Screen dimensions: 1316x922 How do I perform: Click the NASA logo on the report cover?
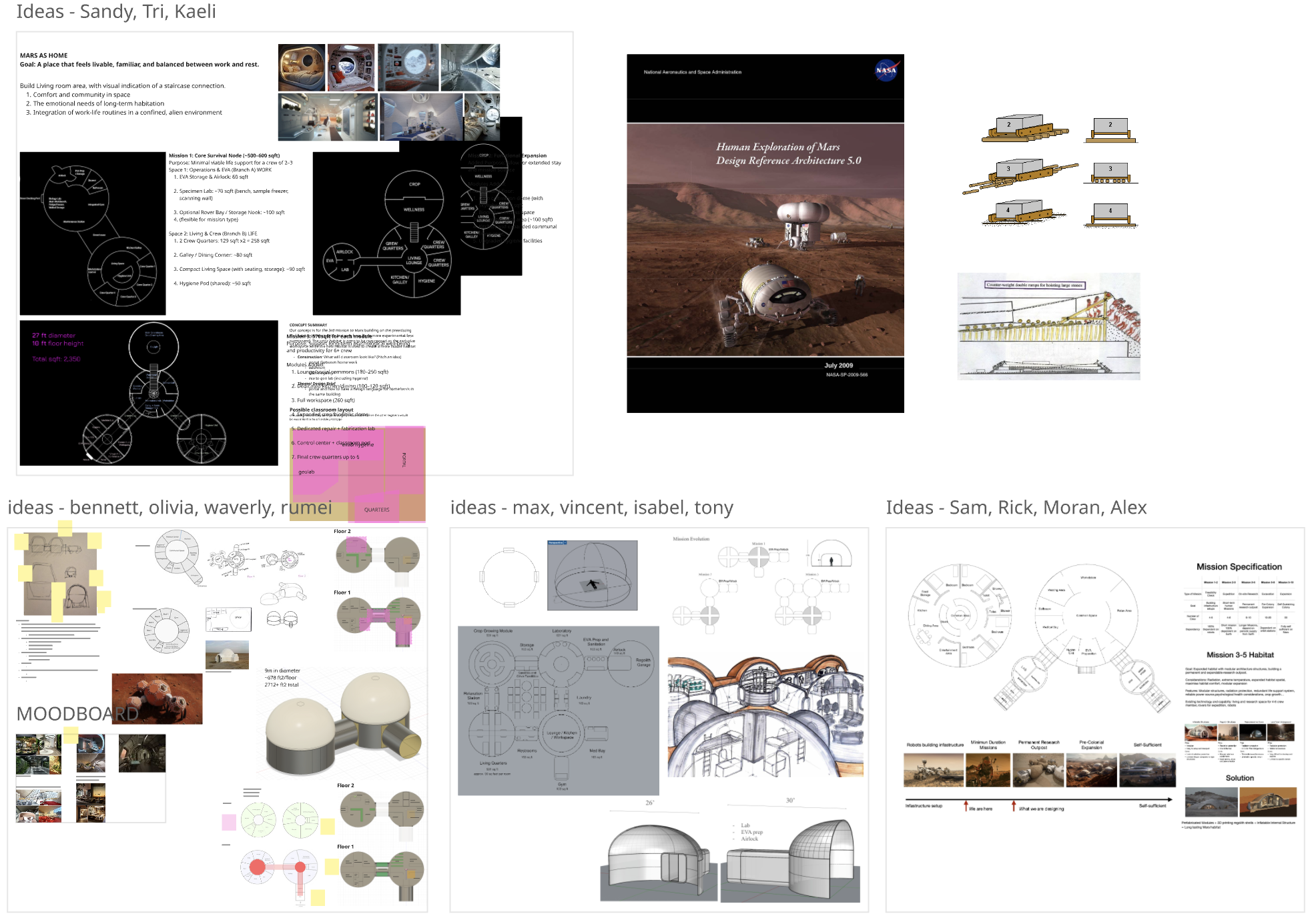(x=886, y=70)
